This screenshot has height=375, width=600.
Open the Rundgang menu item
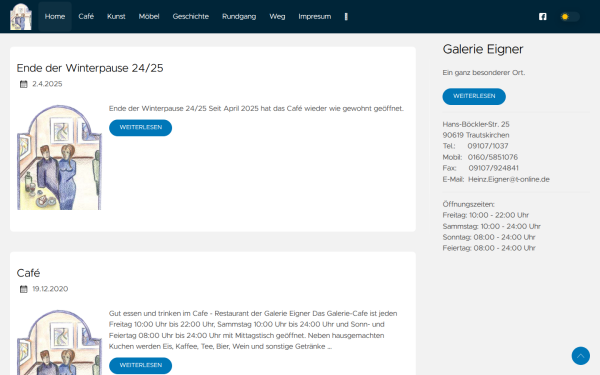(x=239, y=16)
